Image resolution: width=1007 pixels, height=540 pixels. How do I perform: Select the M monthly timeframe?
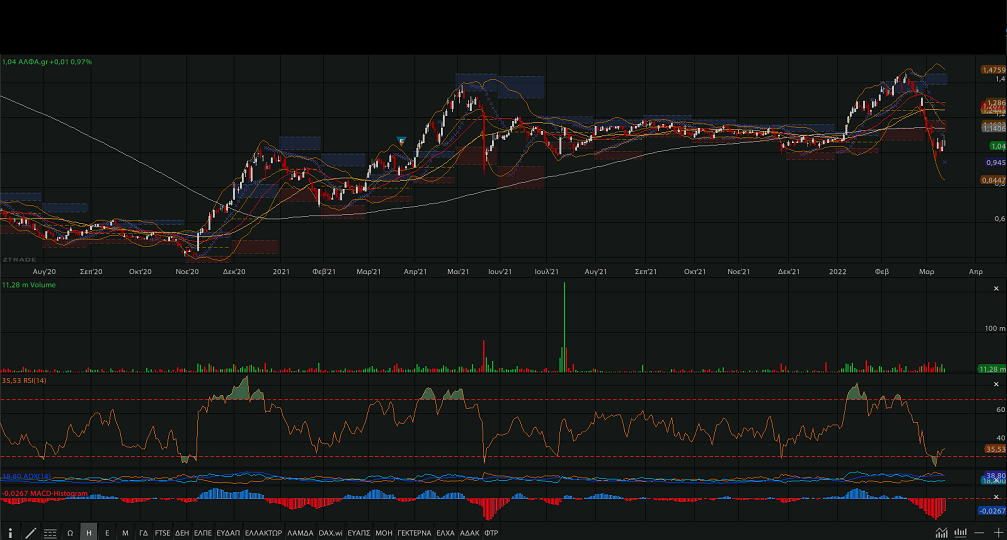[125, 533]
